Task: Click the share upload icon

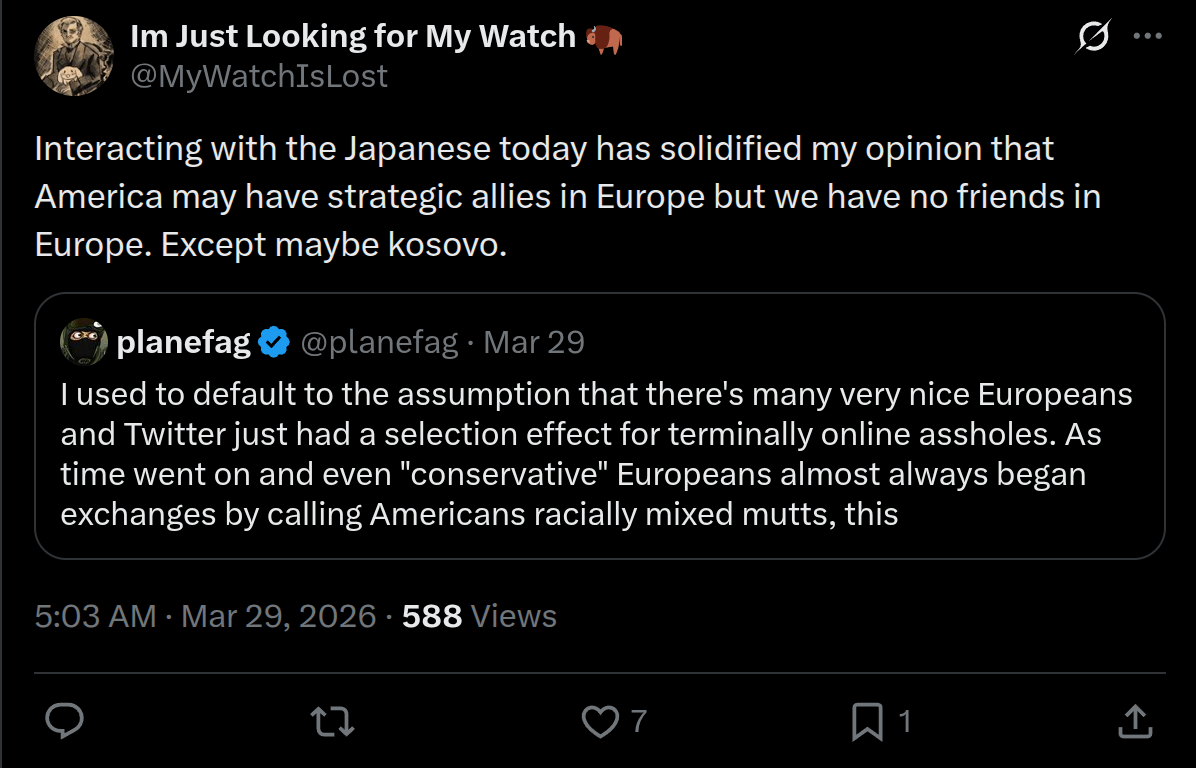Action: pyautogui.click(x=1133, y=721)
